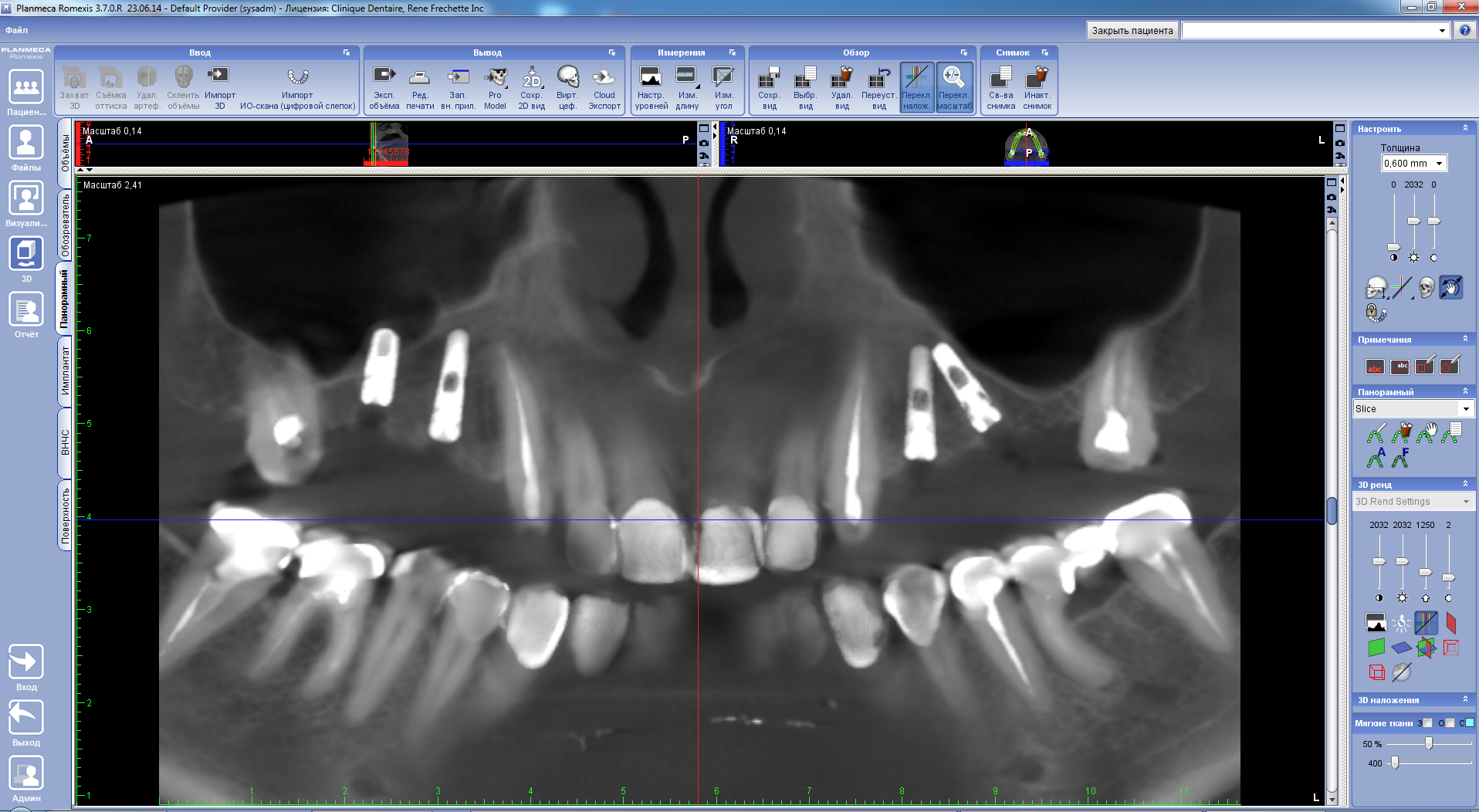The image size is (1479, 812).
Task: Collapse the Панорамный panel header
Action: [1465, 391]
